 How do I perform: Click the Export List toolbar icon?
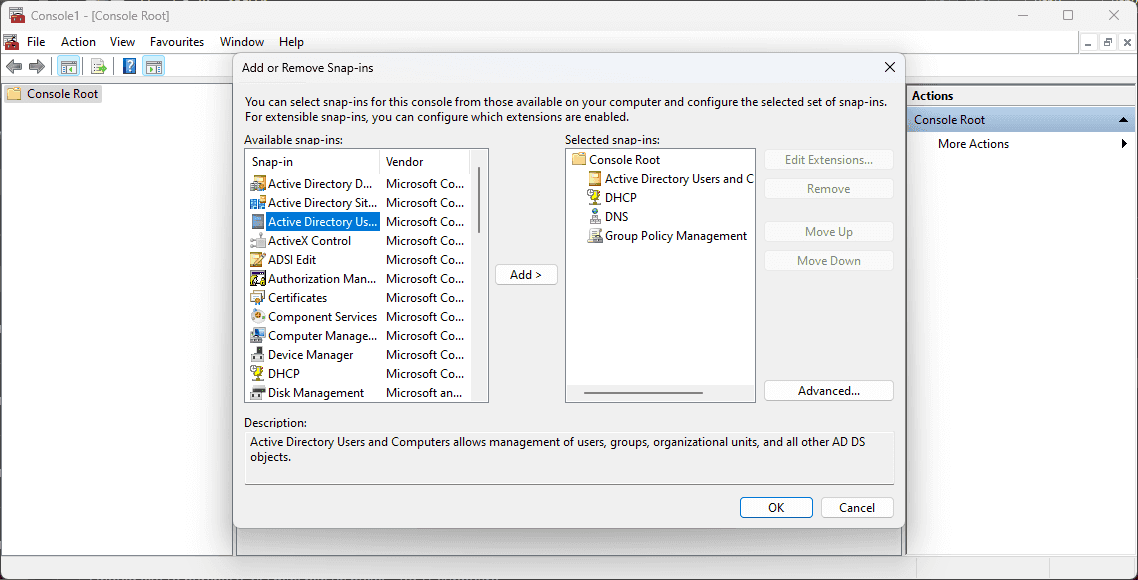tap(99, 67)
